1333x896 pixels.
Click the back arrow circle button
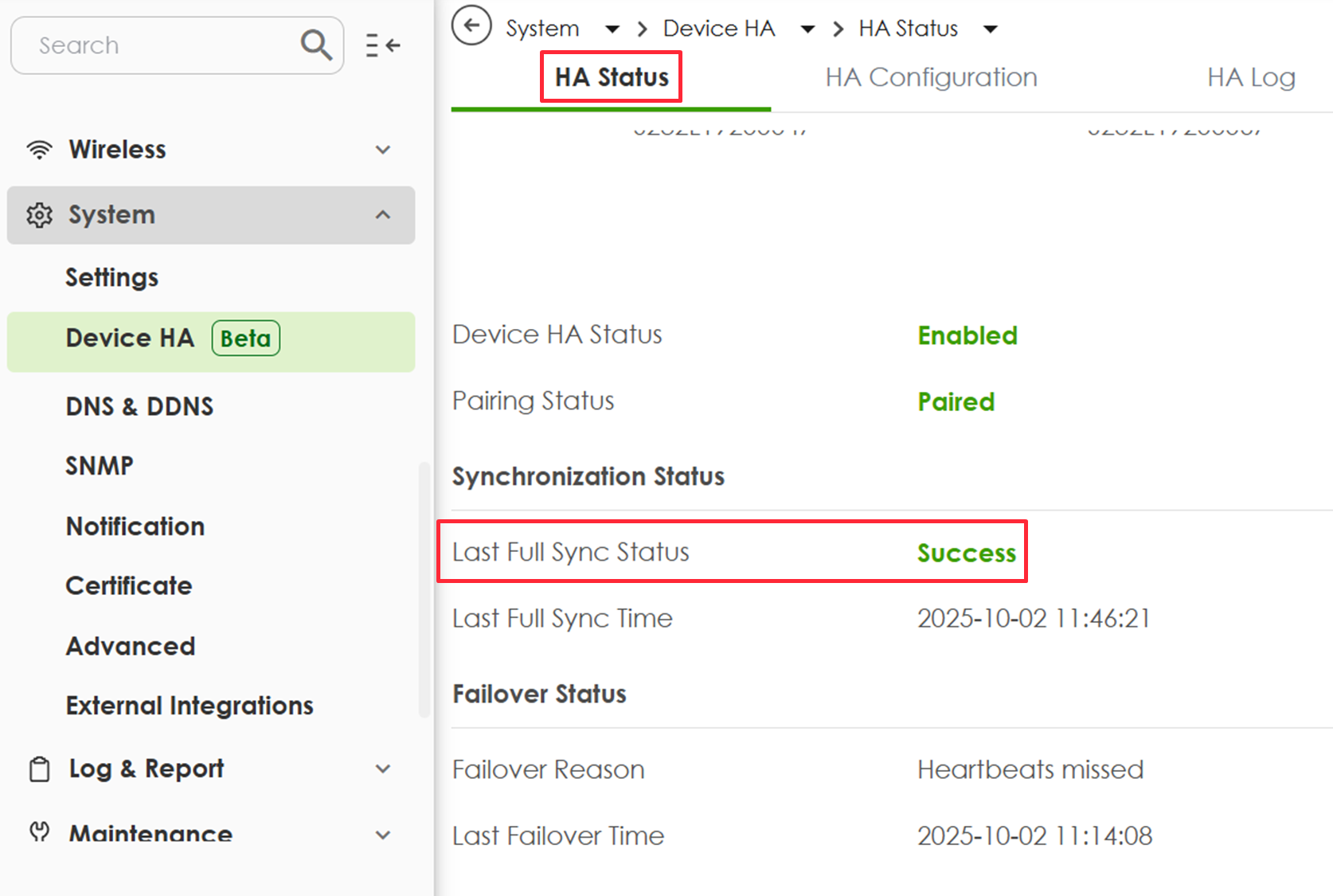pos(471,26)
